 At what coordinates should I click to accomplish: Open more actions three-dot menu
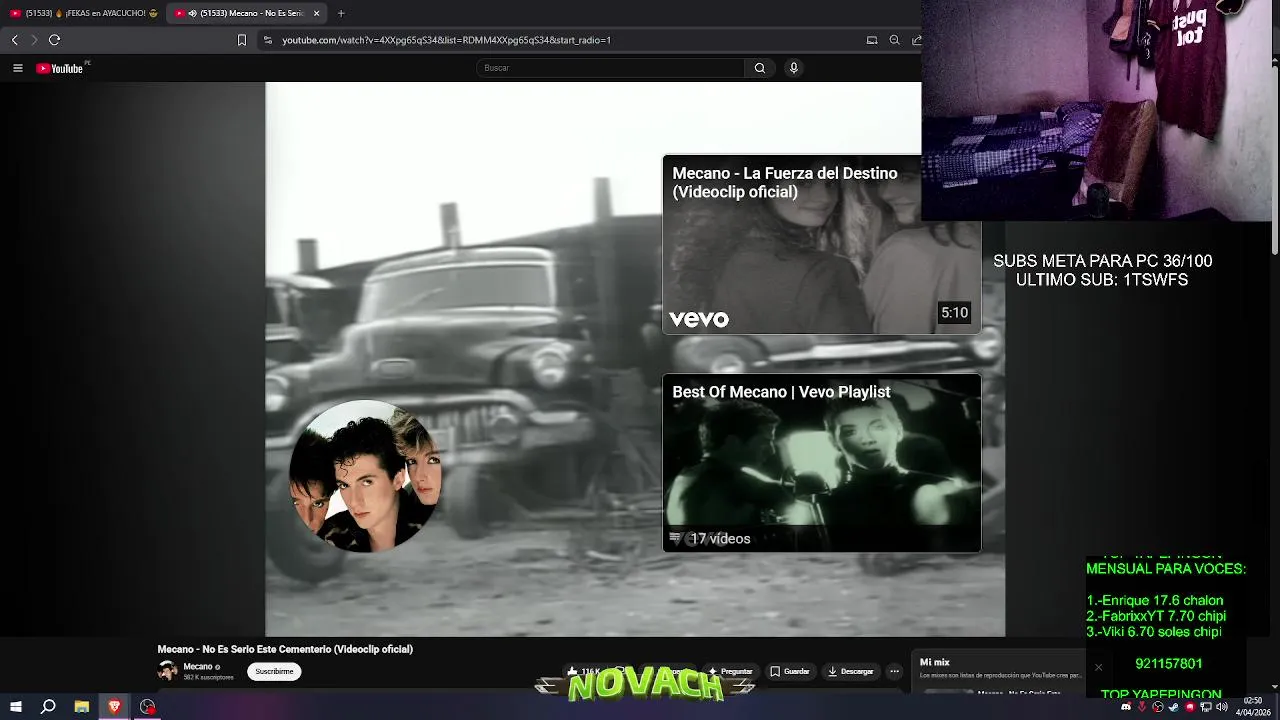tap(895, 672)
